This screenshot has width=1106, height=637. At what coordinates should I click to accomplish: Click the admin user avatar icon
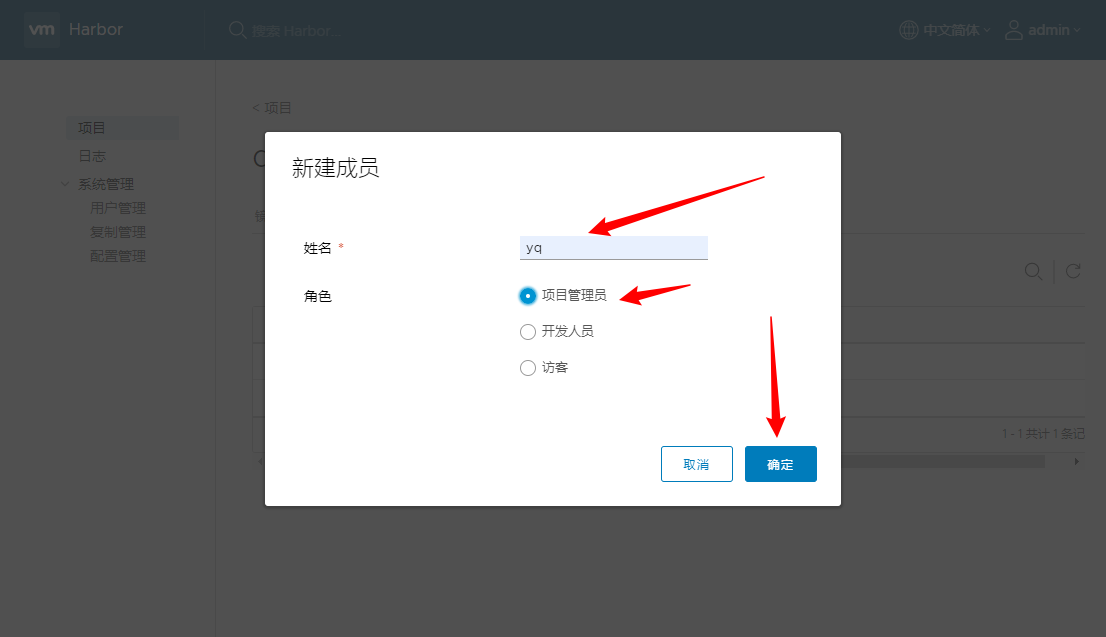(1014, 30)
